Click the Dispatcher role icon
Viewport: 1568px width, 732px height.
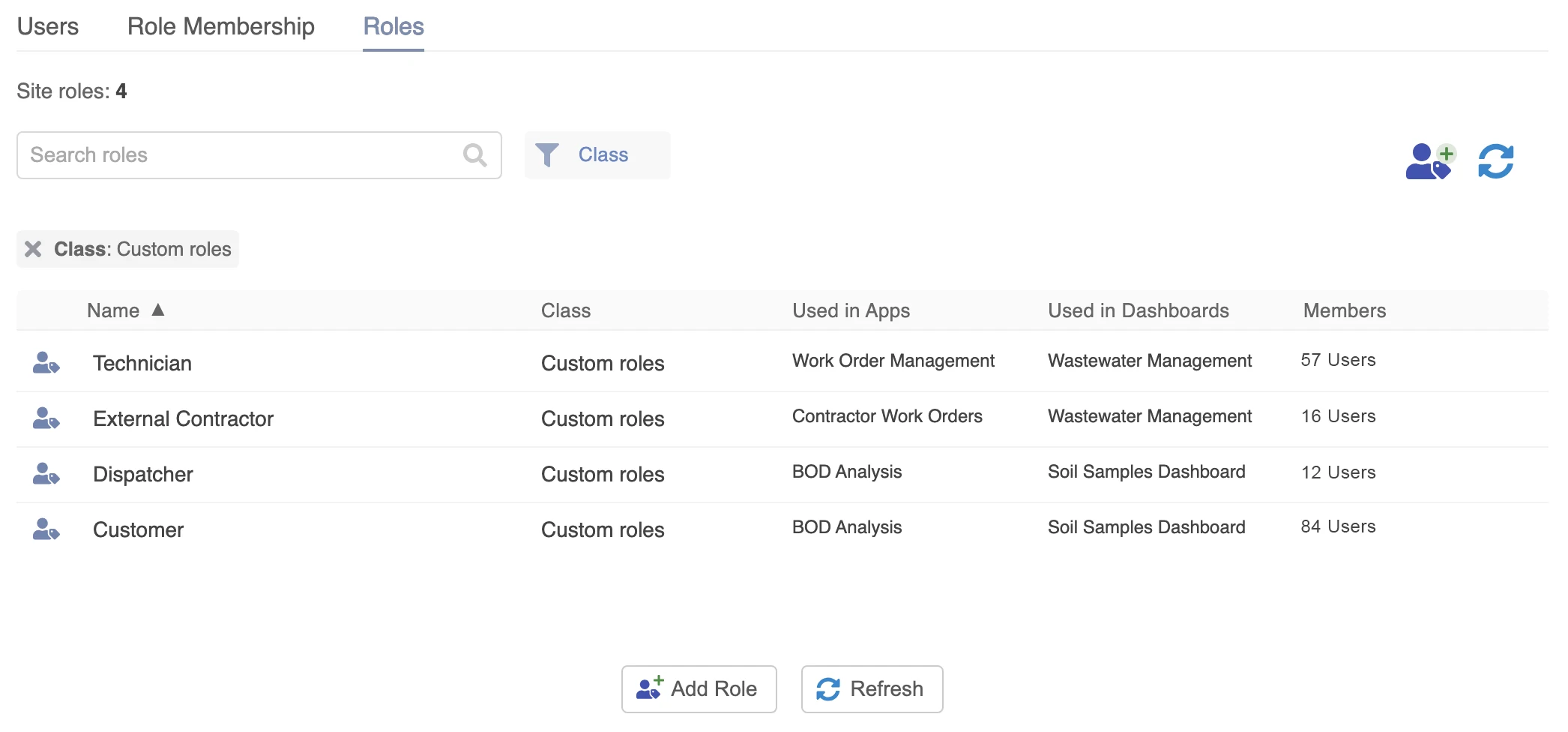tap(46, 474)
